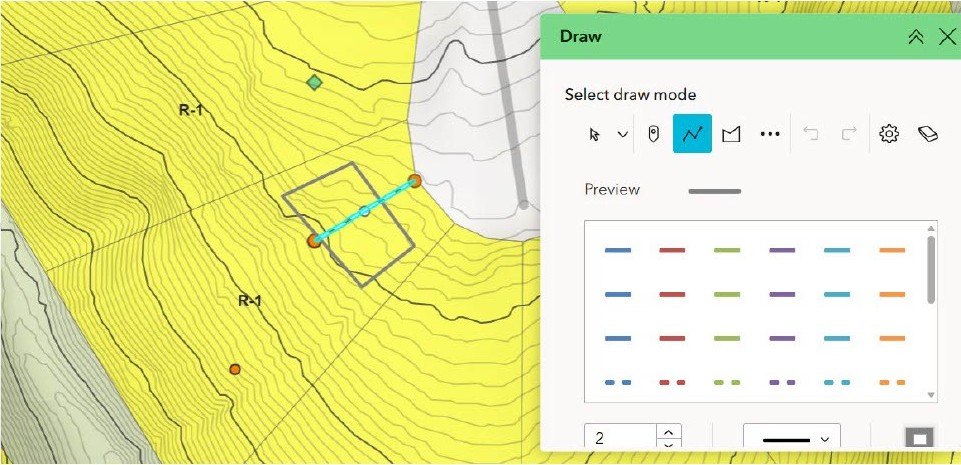The image size is (961, 465).
Task: Click the undo arrow in Draw panel
Action: point(811,134)
